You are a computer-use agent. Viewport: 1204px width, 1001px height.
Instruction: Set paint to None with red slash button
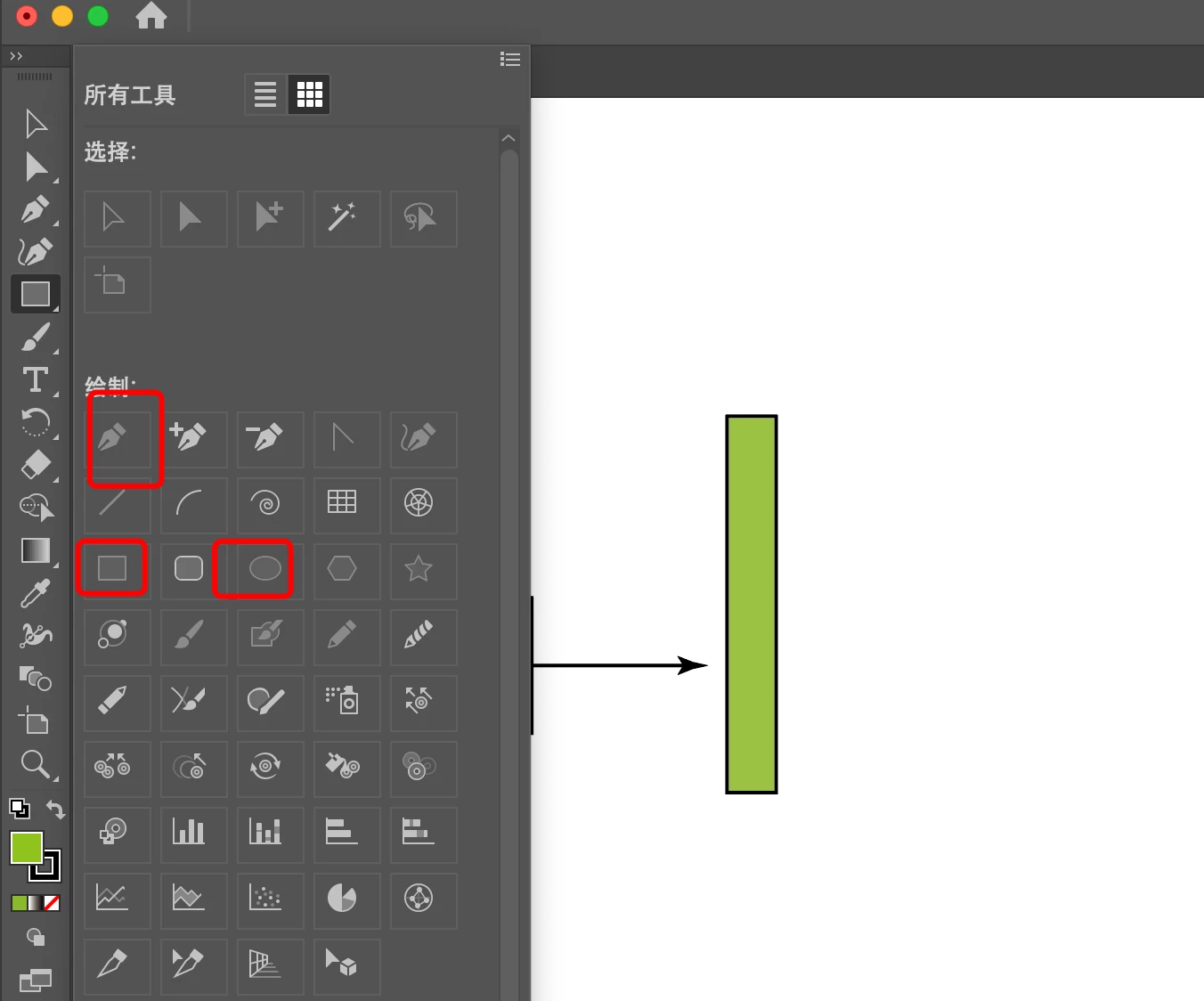pyautogui.click(x=53, y=903)
